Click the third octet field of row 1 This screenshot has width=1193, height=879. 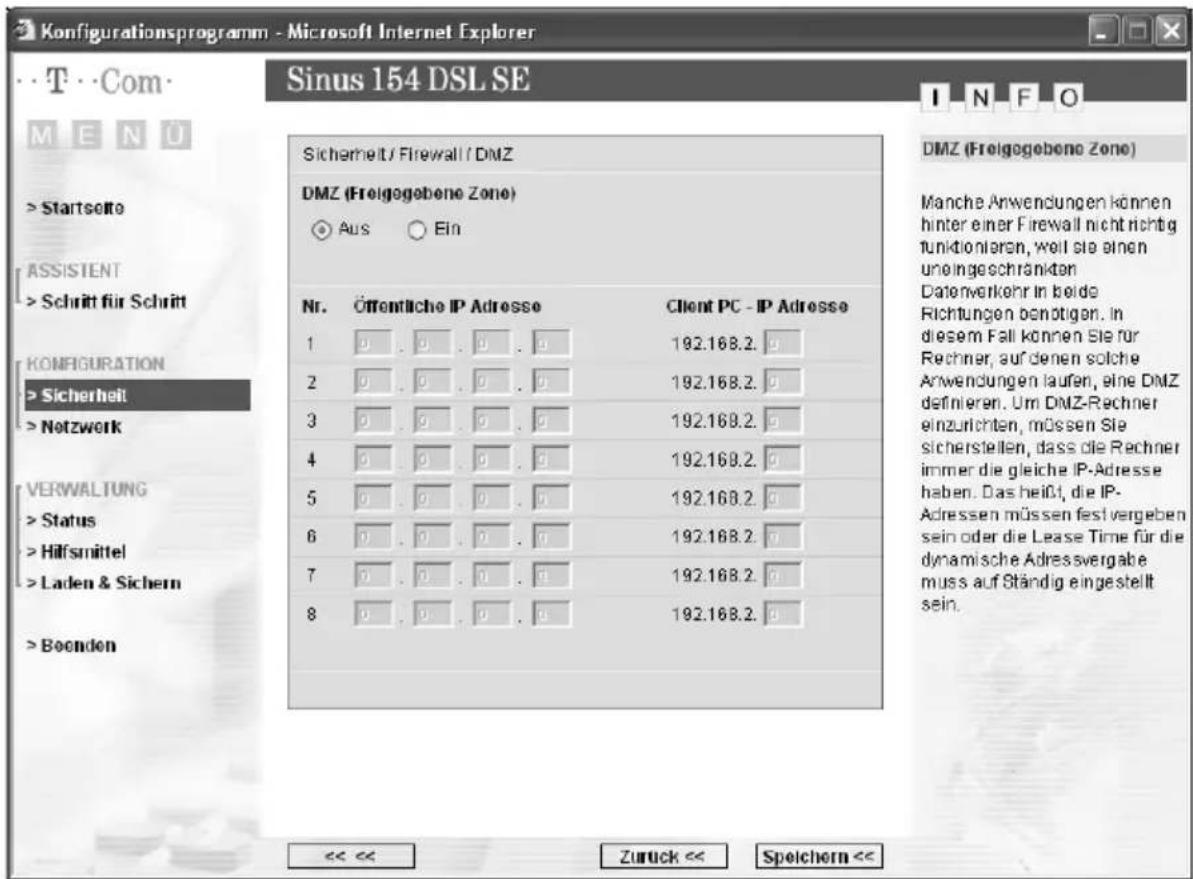click(492, 343)
